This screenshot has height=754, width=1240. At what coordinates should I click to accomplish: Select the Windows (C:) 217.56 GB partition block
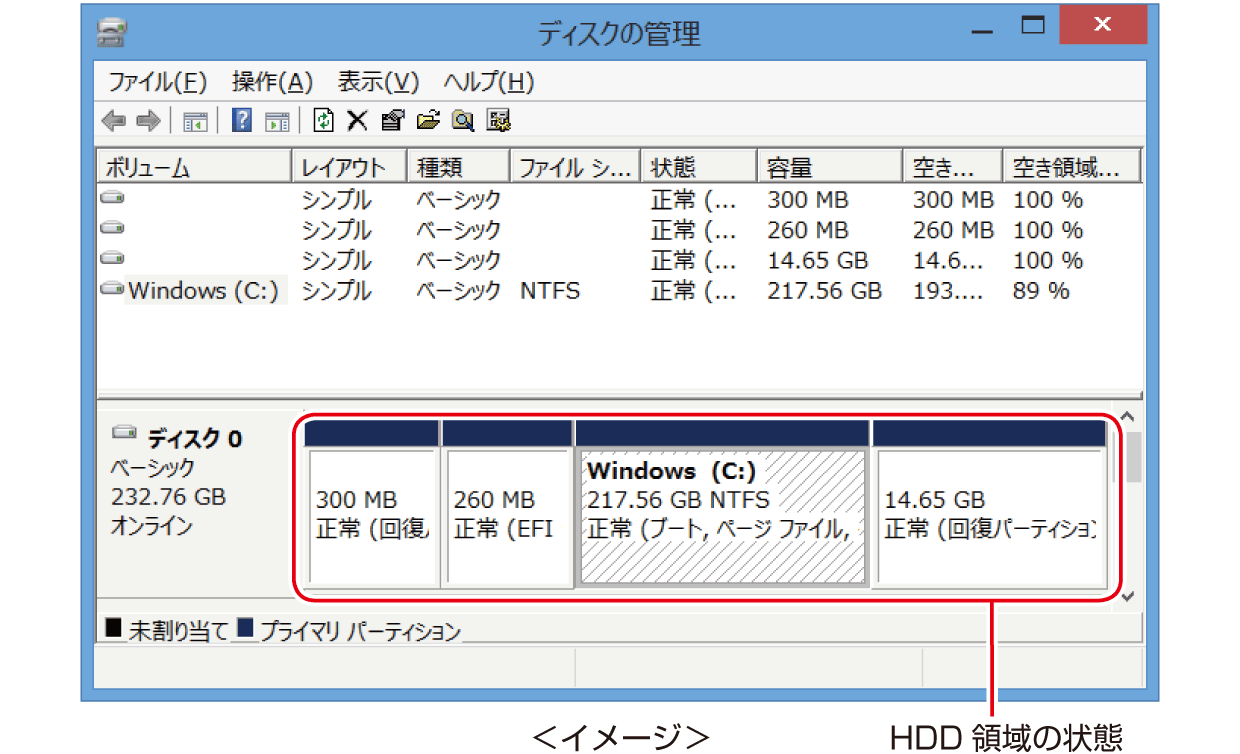tap(722, 515)
